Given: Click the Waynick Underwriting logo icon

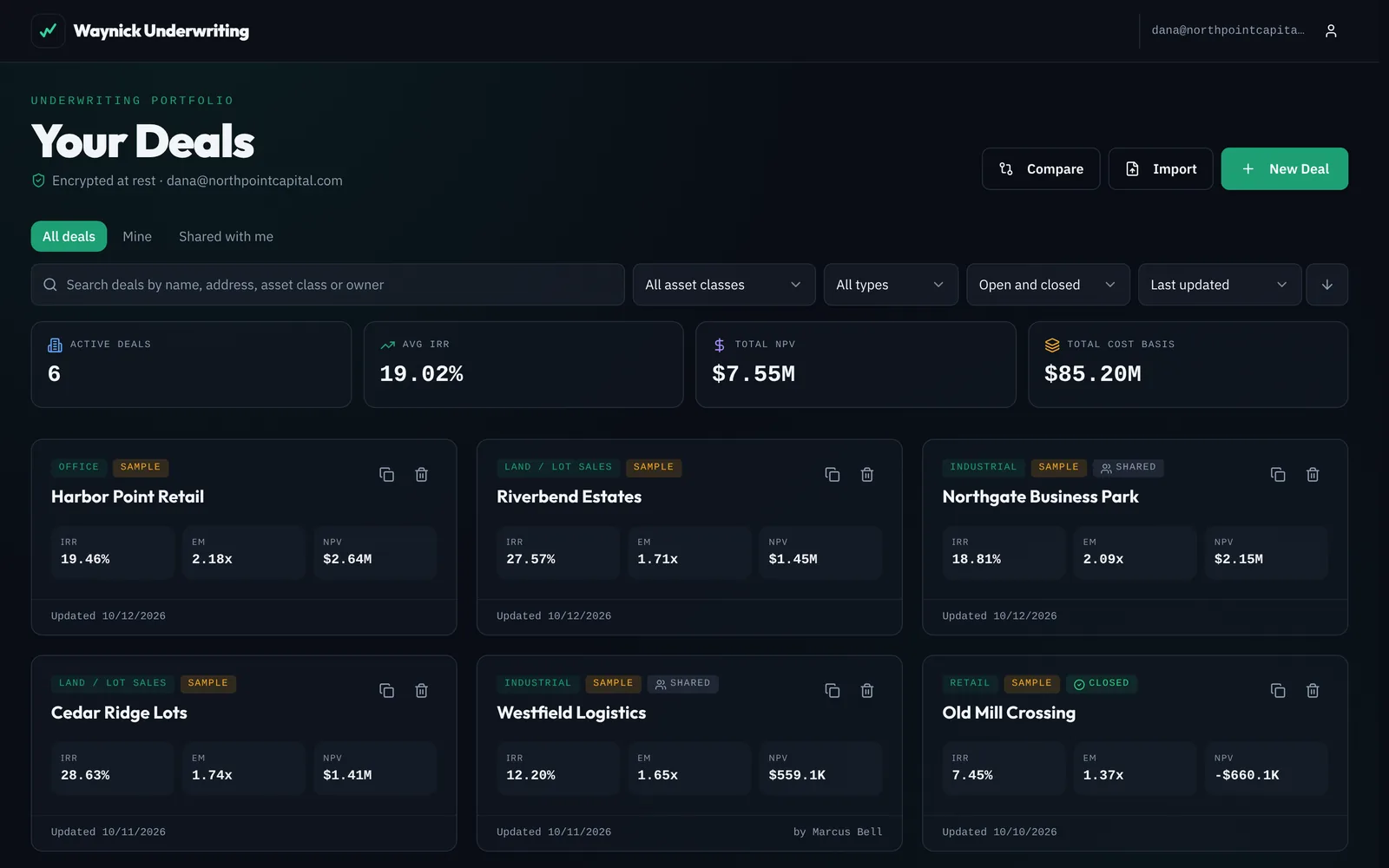Looking at the screenshot, I should click(x=48, y=30).
